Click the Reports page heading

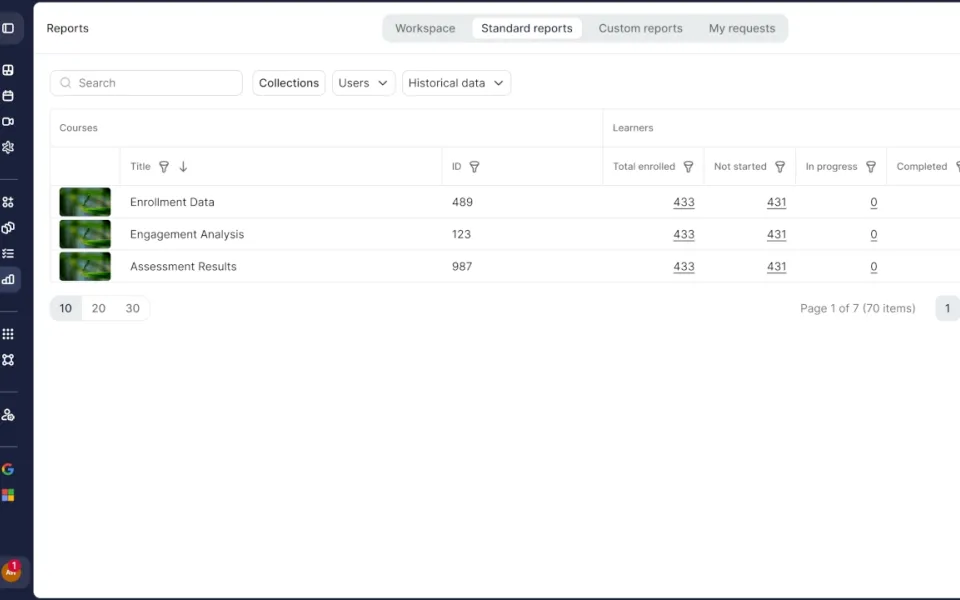pos(67,28)
